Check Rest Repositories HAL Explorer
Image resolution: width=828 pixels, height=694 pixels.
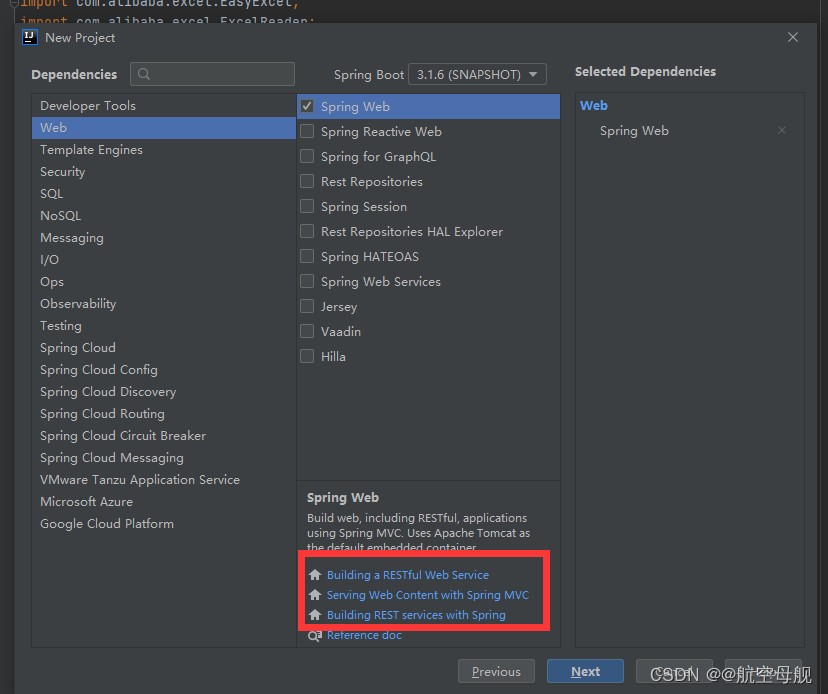click(307, 231)
